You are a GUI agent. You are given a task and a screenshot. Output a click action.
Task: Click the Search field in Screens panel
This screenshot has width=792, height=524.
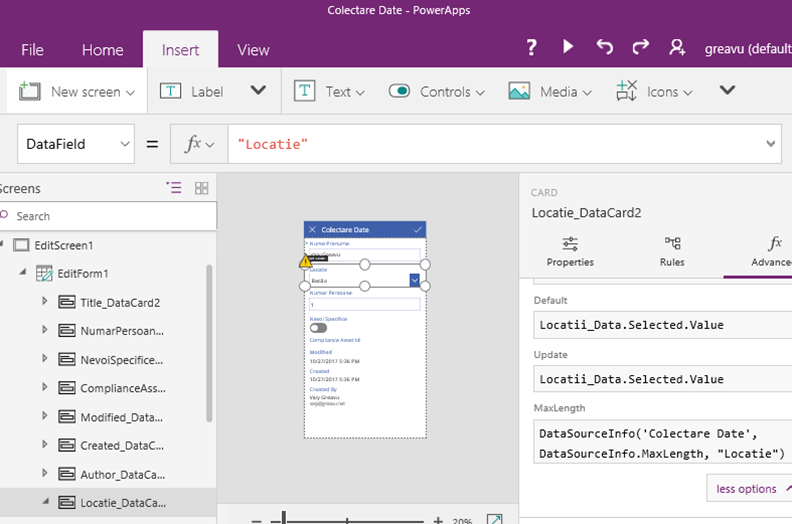point(112,216)
